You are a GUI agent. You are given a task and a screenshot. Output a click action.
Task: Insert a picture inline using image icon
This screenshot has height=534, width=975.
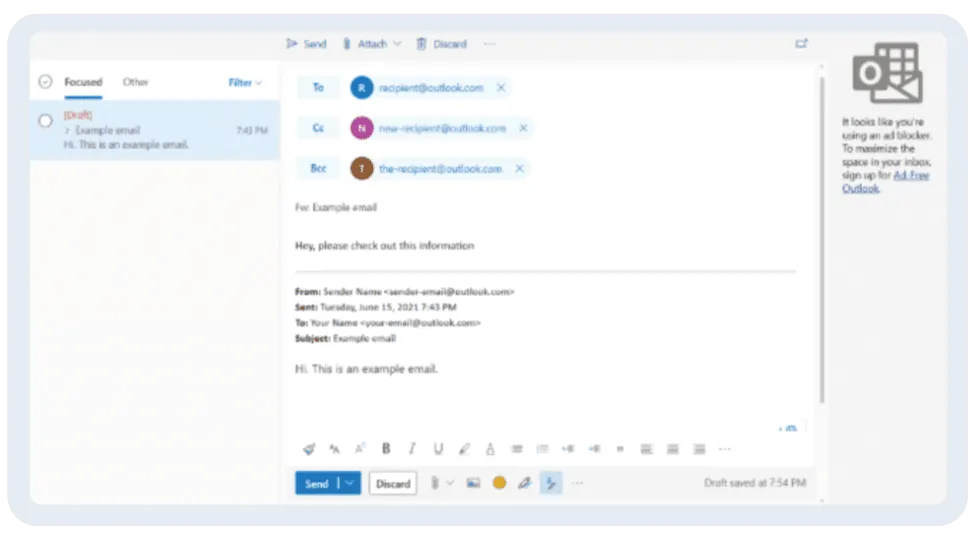coord(473,483)
